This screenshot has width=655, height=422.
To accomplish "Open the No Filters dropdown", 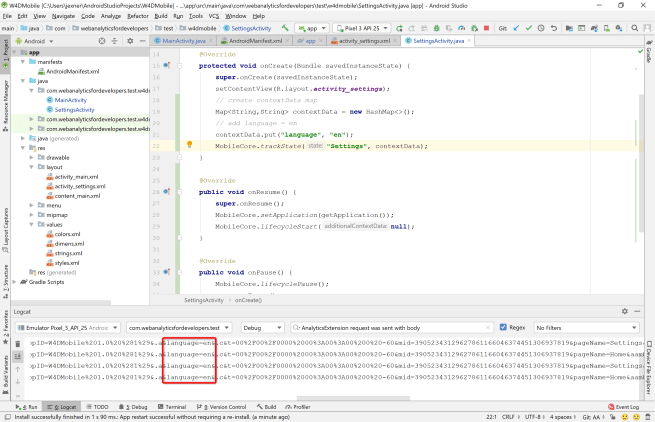I will point(586,327).
